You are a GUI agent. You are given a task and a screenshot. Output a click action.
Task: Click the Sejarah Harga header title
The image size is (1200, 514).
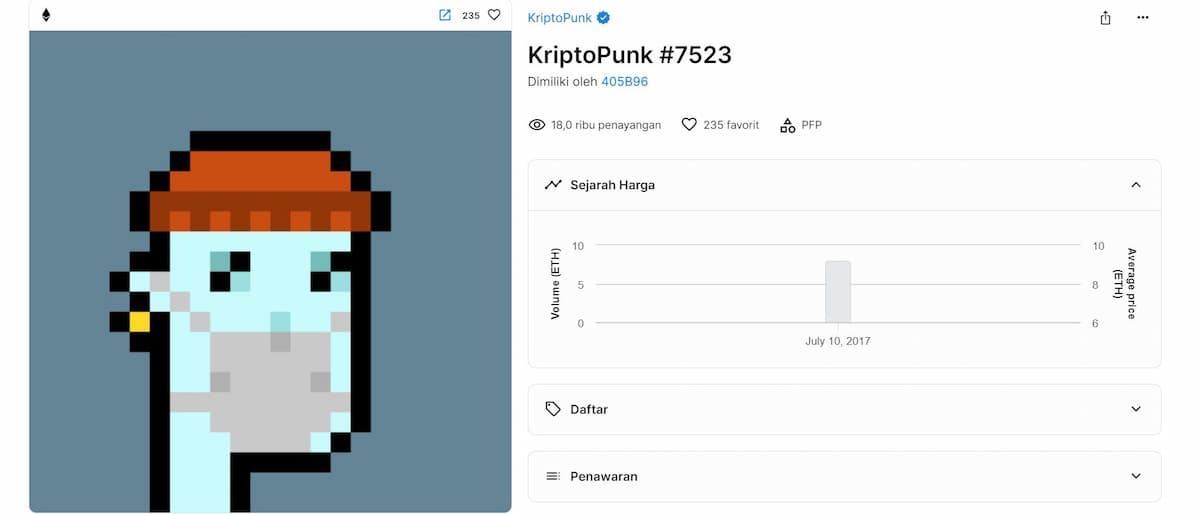(613, 185)
